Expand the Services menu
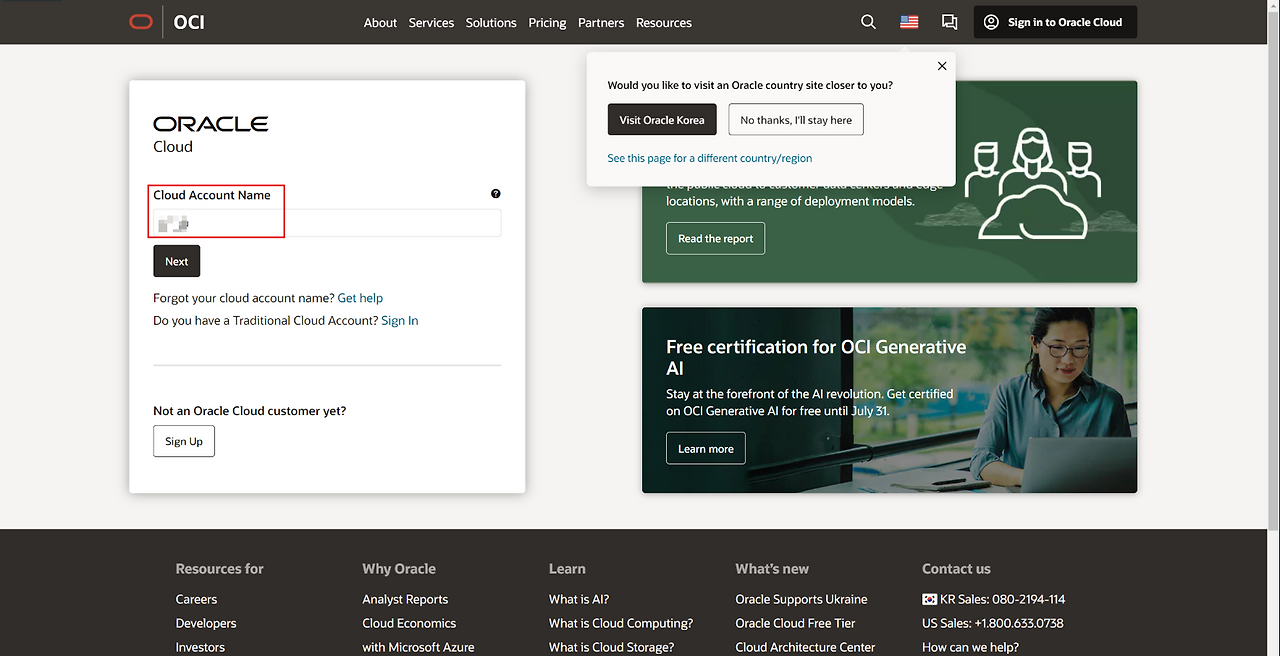 [x=431, y=22]
